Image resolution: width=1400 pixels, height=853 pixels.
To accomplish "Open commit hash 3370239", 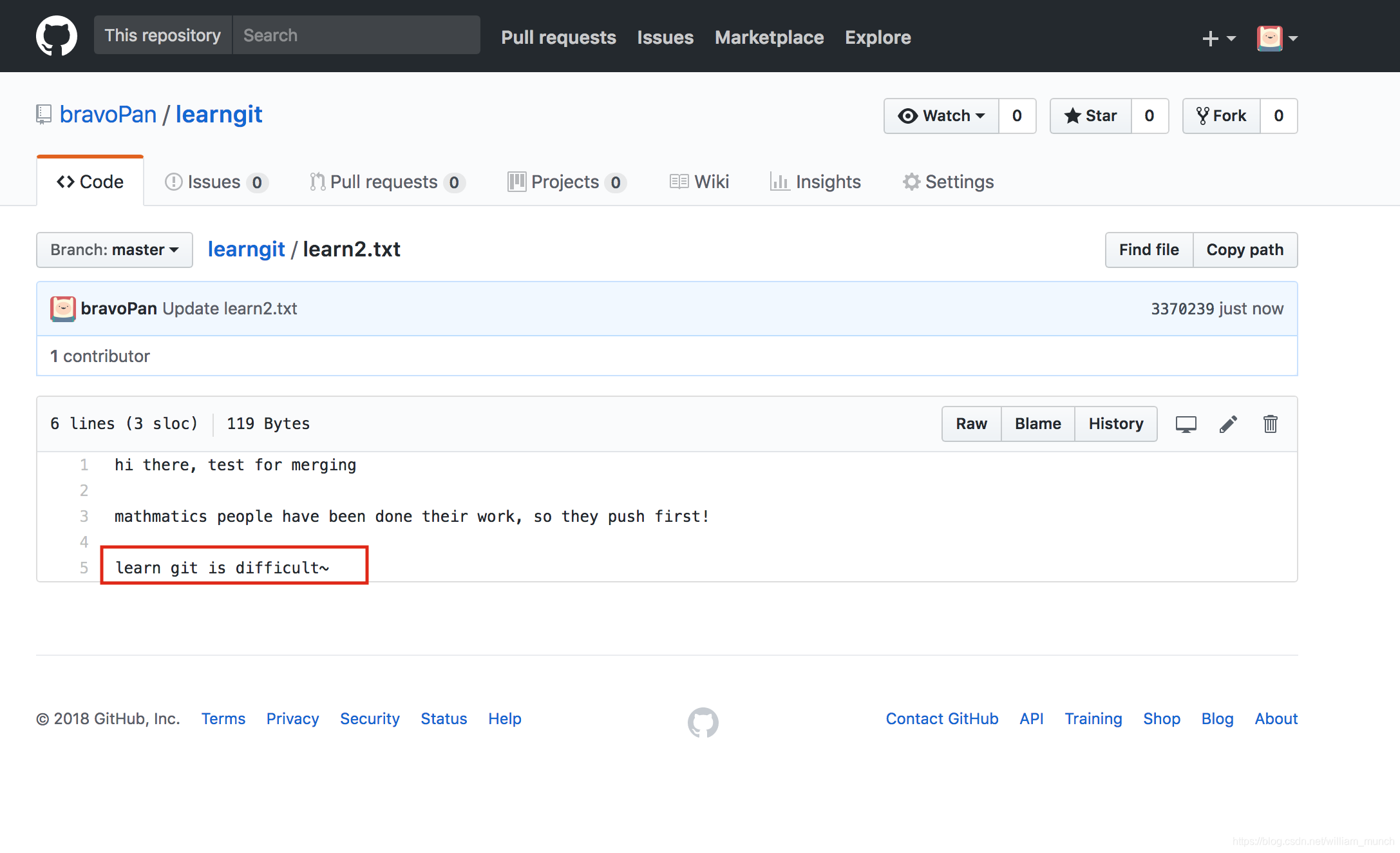I will point(1182,309).
